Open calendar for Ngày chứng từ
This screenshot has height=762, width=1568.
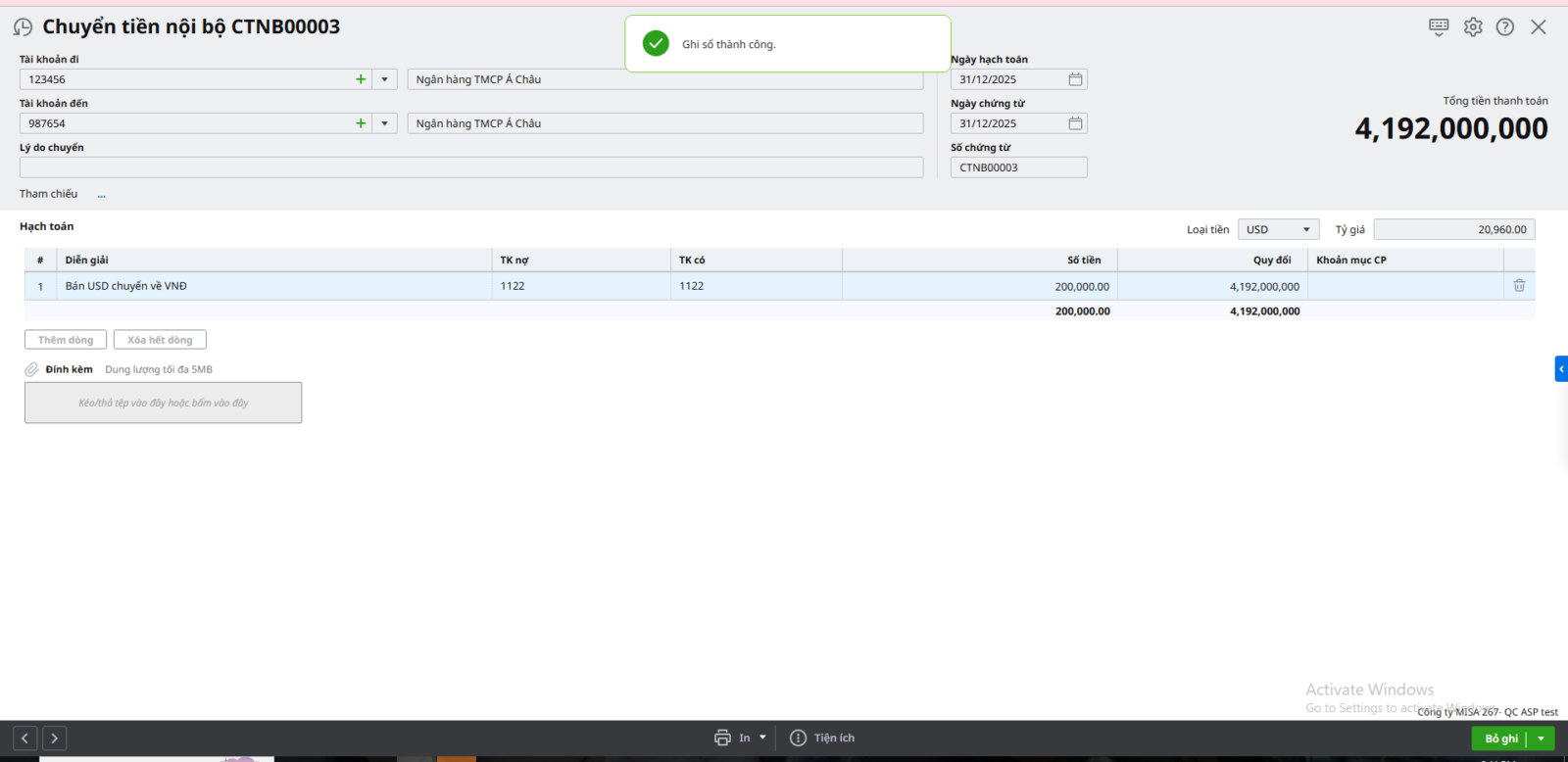(1075, 123)
